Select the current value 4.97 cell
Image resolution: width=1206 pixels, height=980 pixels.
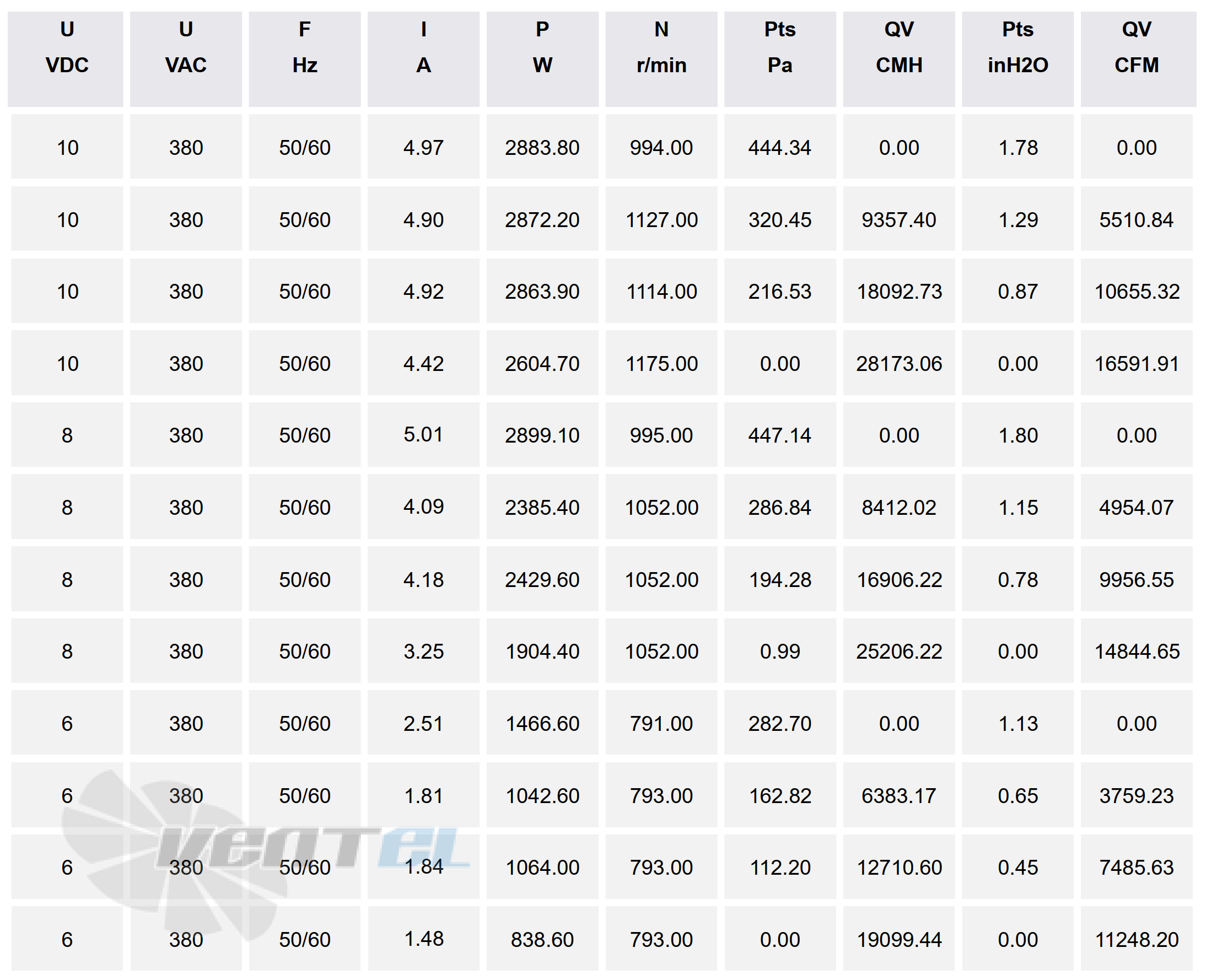(423, 147)
